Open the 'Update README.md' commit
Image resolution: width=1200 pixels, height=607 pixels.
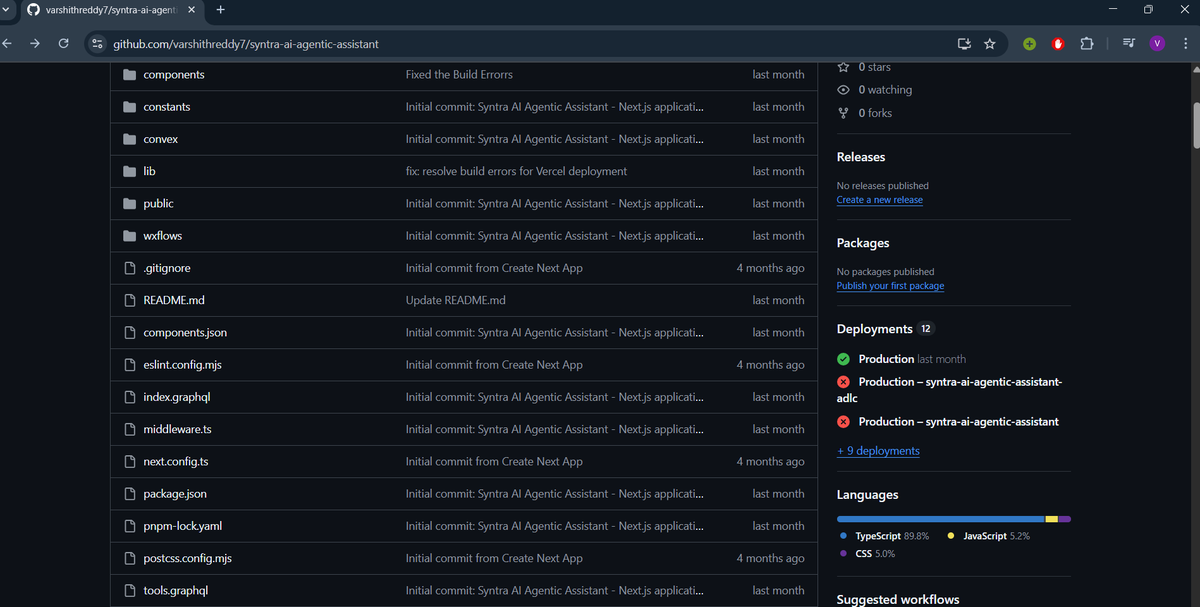456,300
